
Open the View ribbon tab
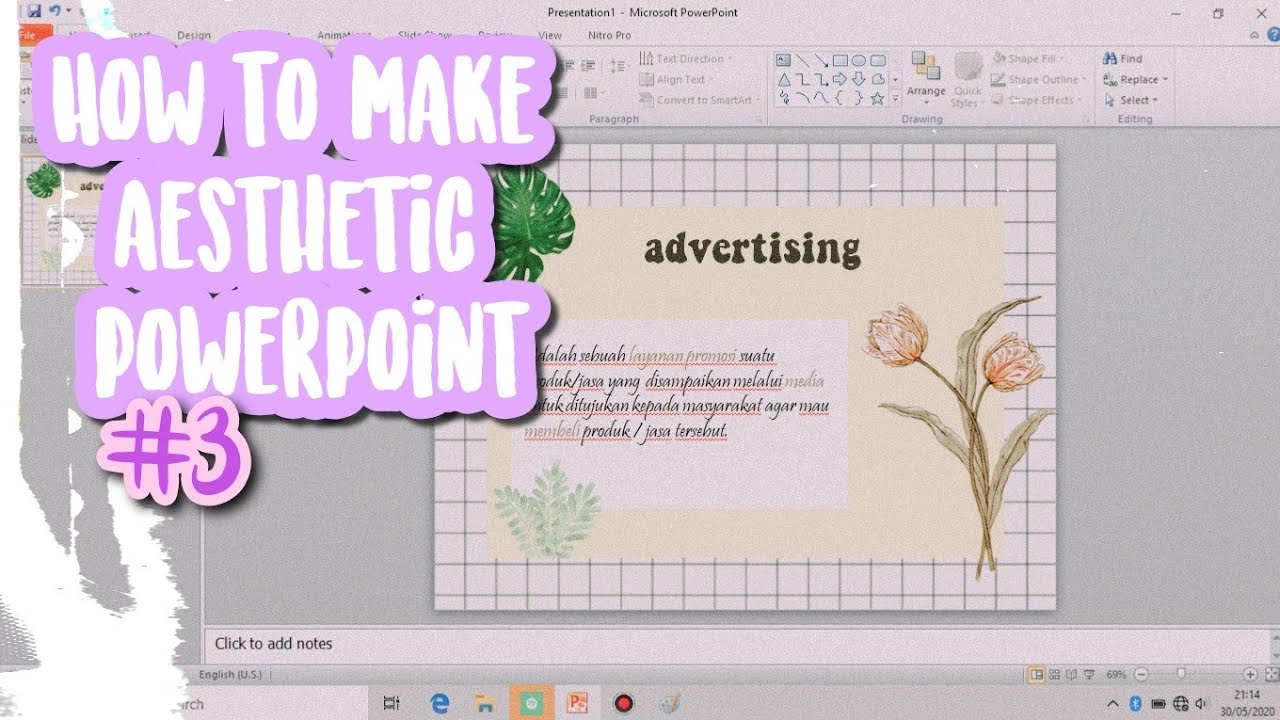pyautogui.click(x=550, y=35)
